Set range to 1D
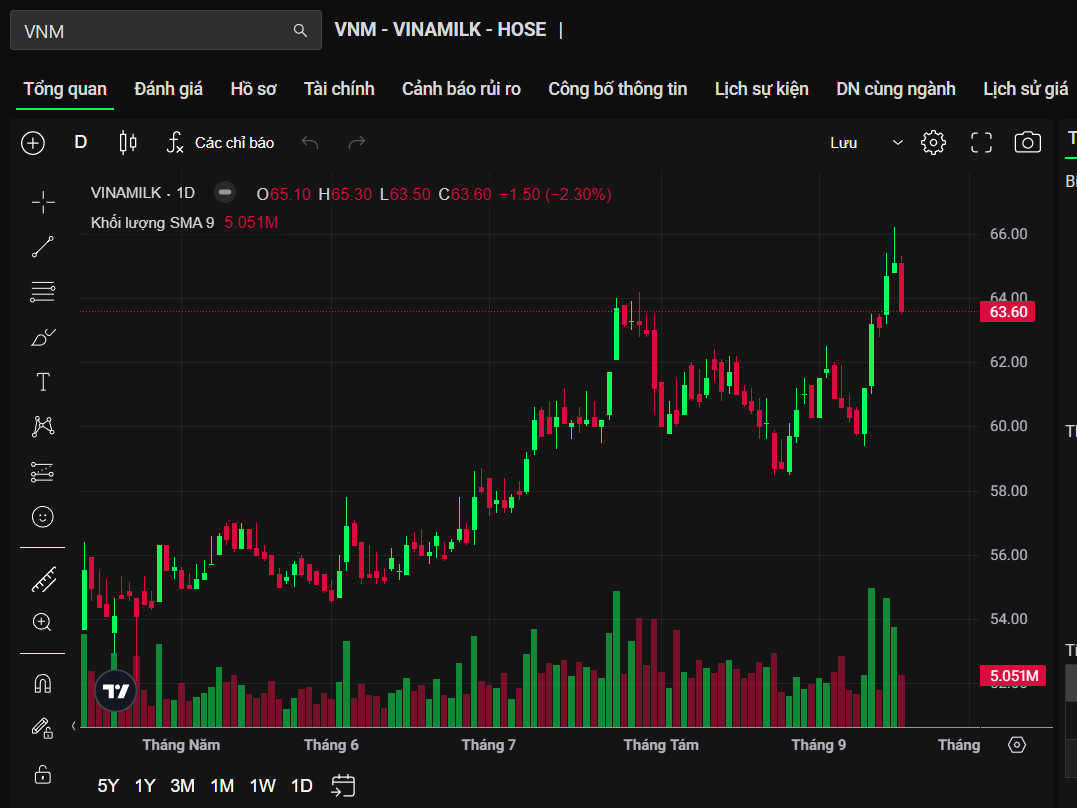The height and width of the screenshot is (808, 1077). tap(302, 786)
